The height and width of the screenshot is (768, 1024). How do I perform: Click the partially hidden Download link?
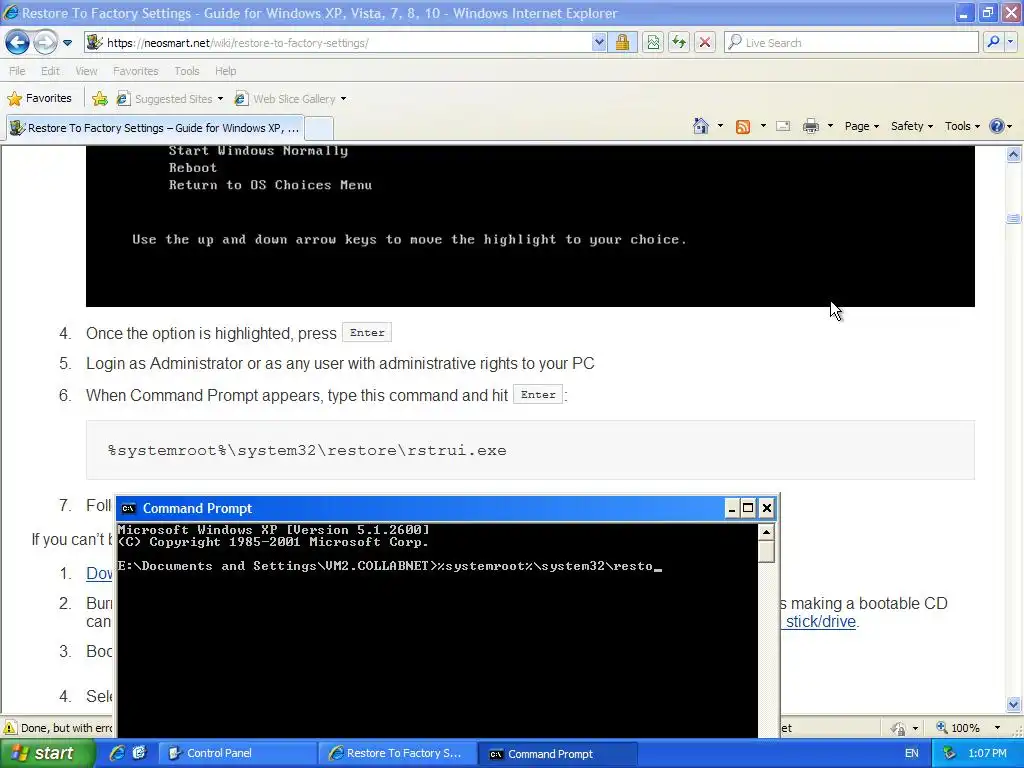[x=99, y=573]
